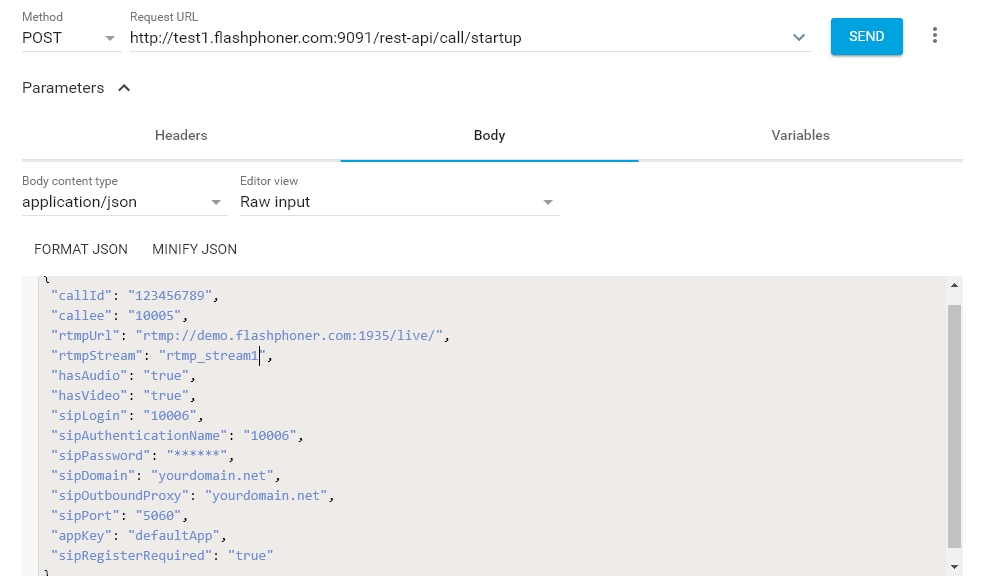
Task: Click the JSON editor vertical scrollbar thumb
Action: point(954,425)
